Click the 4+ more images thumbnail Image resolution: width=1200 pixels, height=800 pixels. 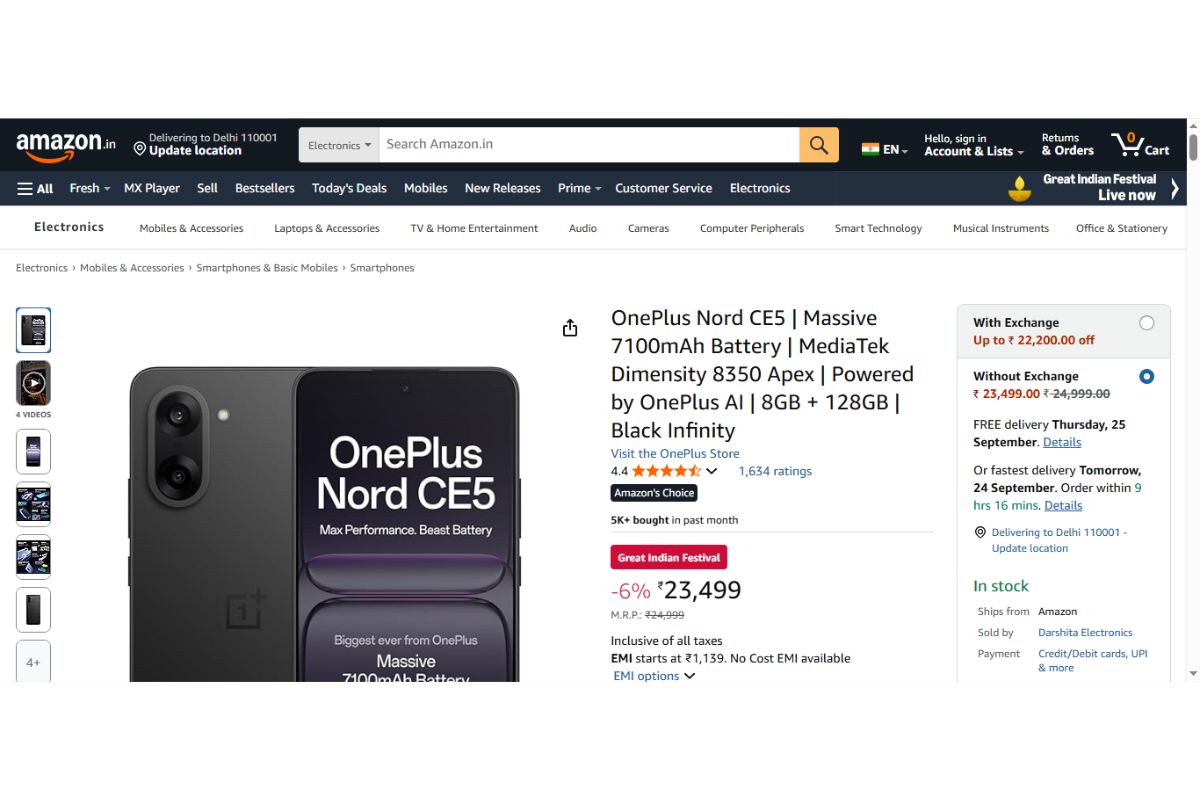coord(33,661)
